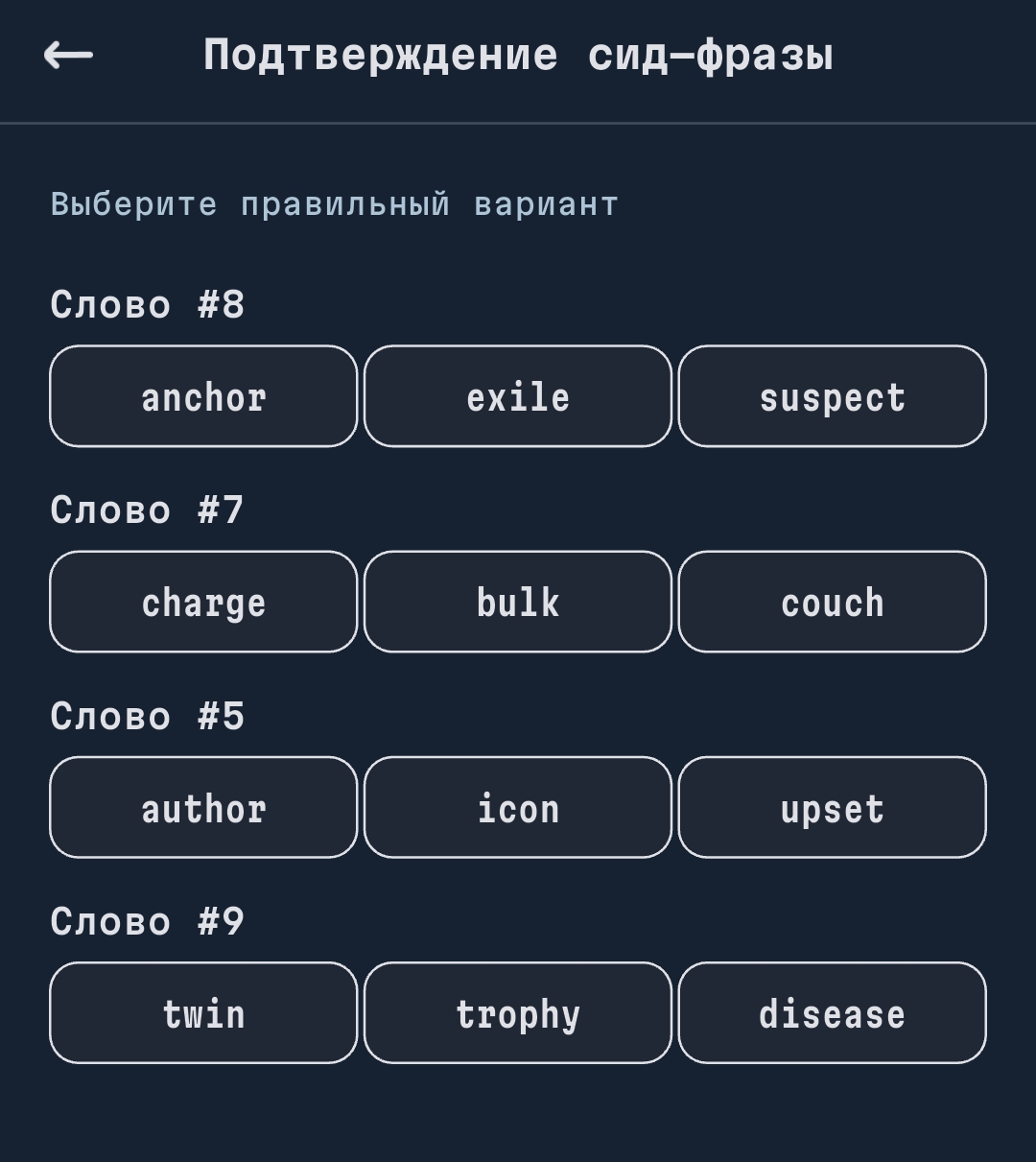Pick 'couch' as word #7
1036x1162 pixels.
tap(833, 602)
